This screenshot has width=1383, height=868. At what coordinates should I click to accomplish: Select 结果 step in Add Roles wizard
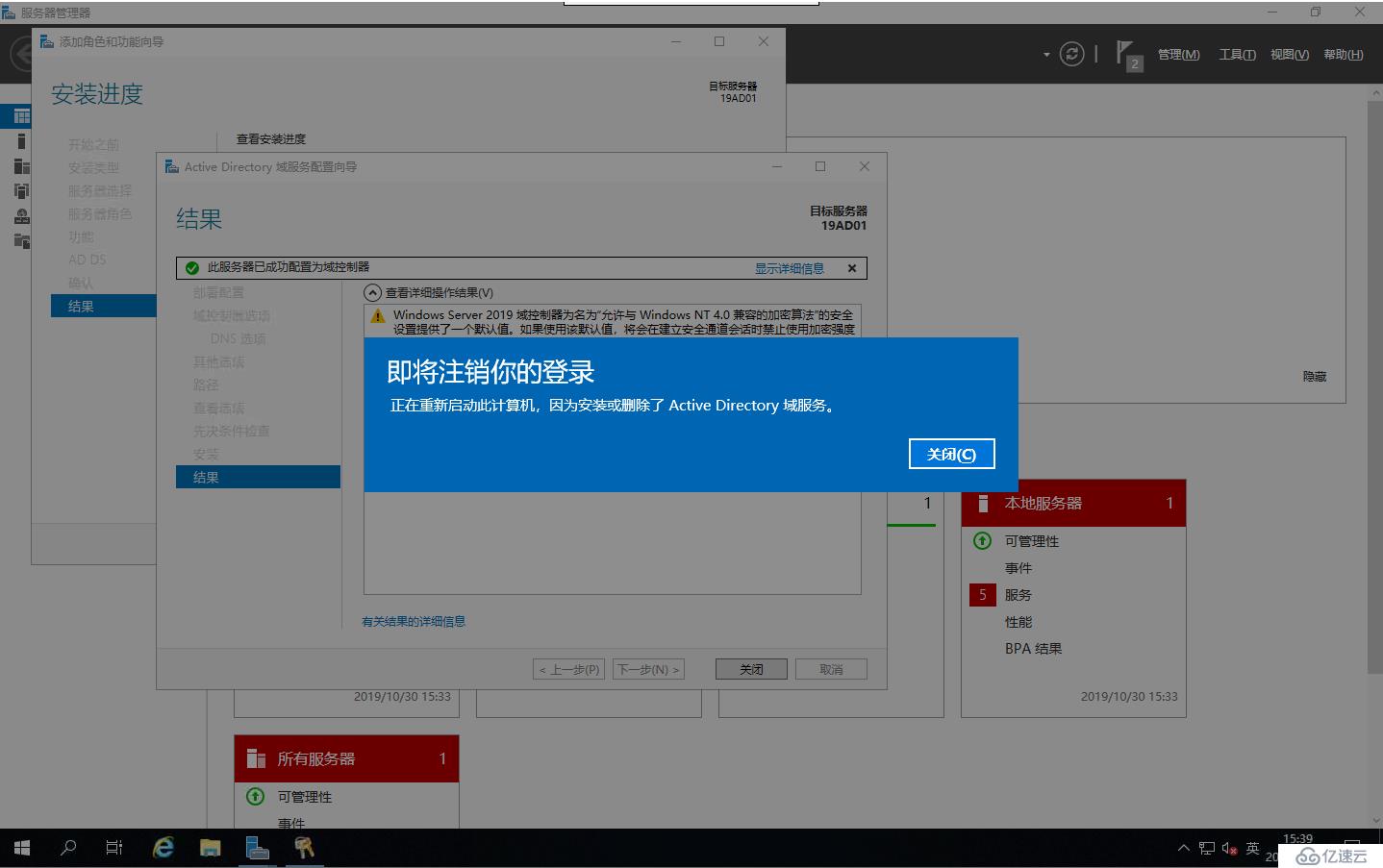(103, 306)
